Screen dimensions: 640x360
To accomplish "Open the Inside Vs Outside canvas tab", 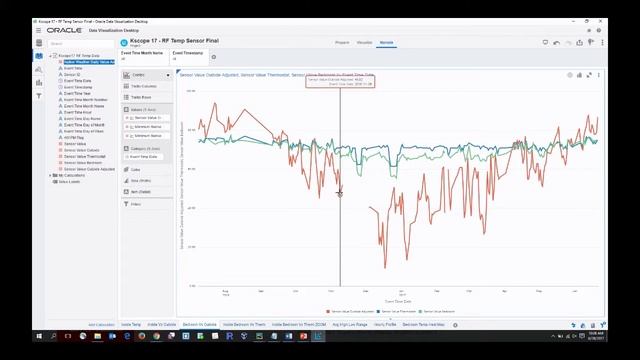I will [x=162, y=324].
